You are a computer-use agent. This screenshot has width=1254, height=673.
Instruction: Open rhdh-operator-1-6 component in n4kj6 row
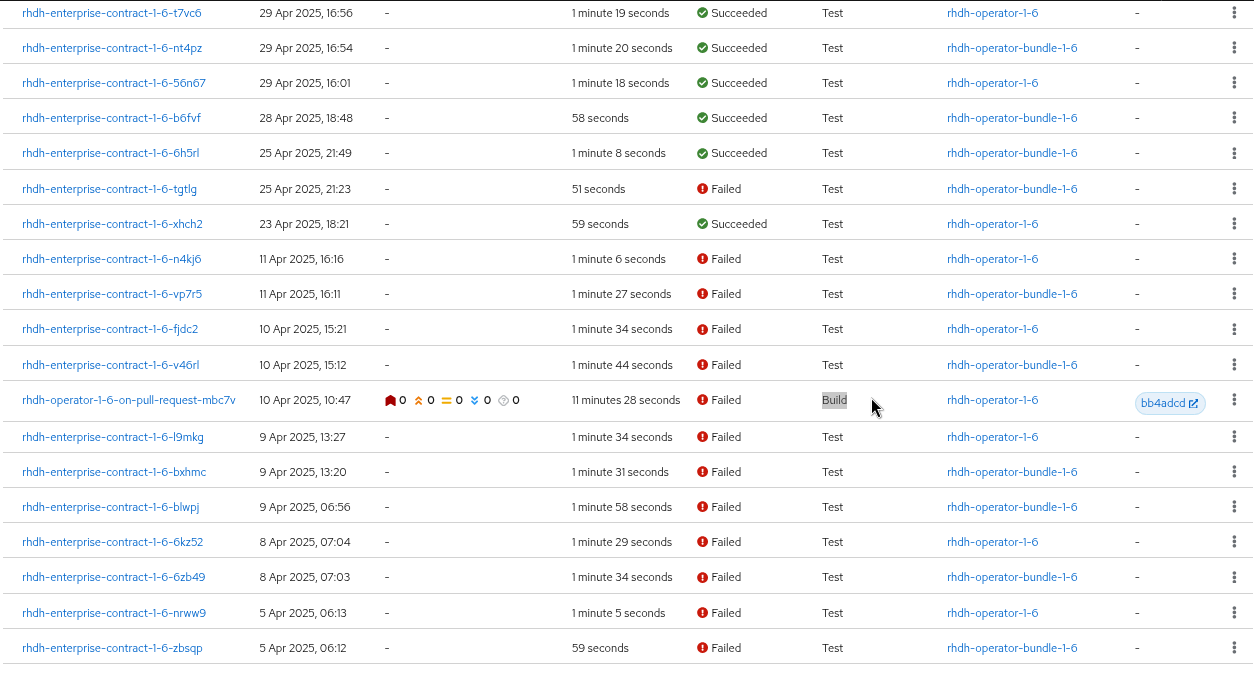pyautogui.click(x=992, y=259)
